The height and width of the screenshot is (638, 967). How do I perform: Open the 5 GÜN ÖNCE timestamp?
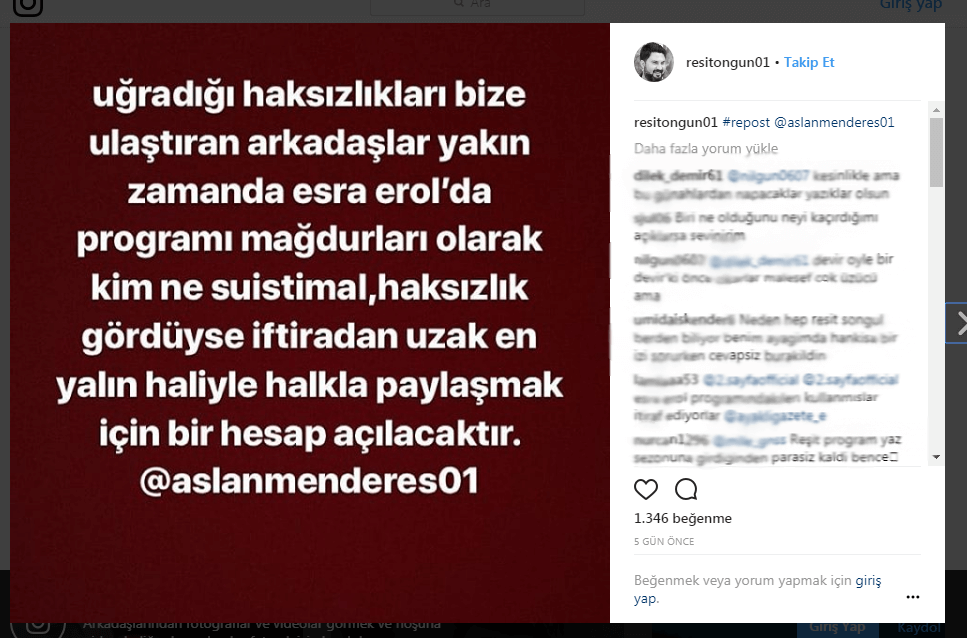664,541
